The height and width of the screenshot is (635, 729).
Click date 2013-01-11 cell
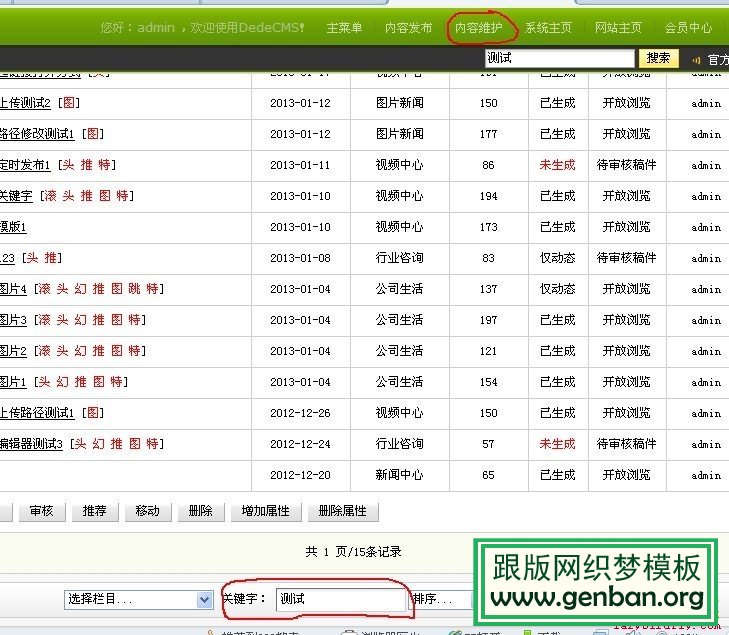(x=300, y=165)
